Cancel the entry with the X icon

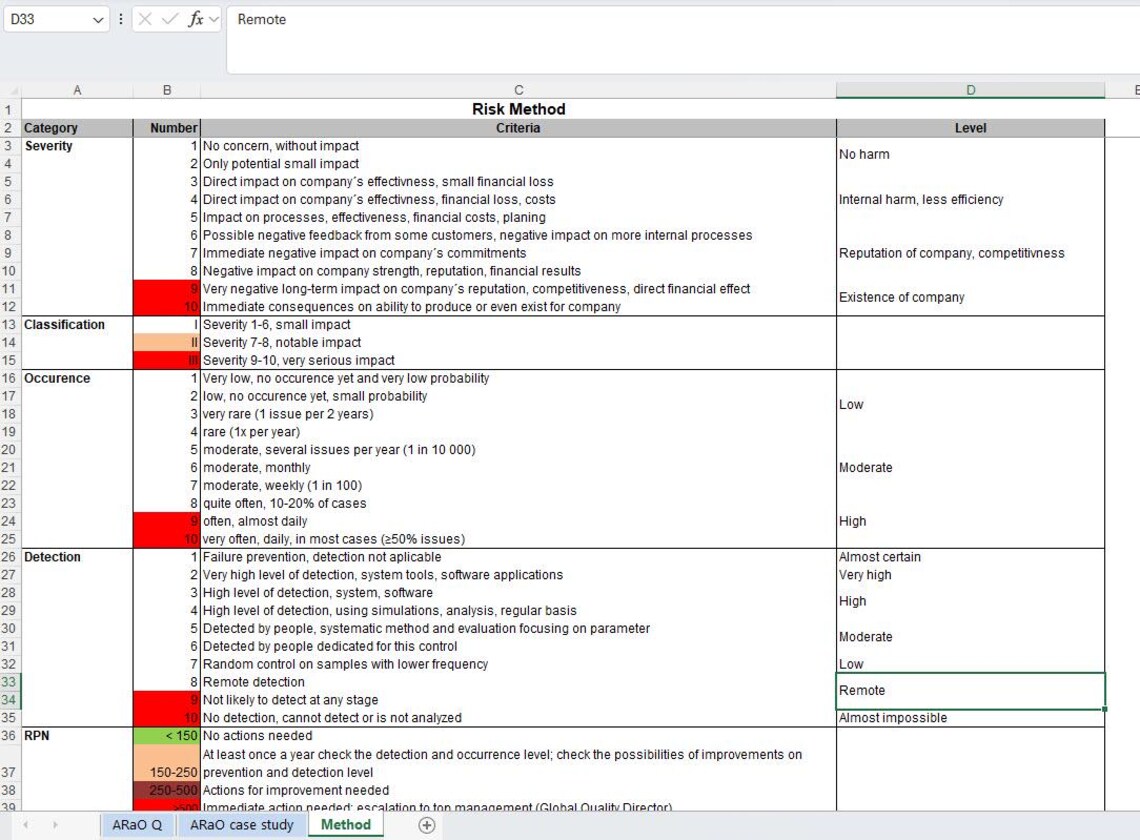(143, 19)
